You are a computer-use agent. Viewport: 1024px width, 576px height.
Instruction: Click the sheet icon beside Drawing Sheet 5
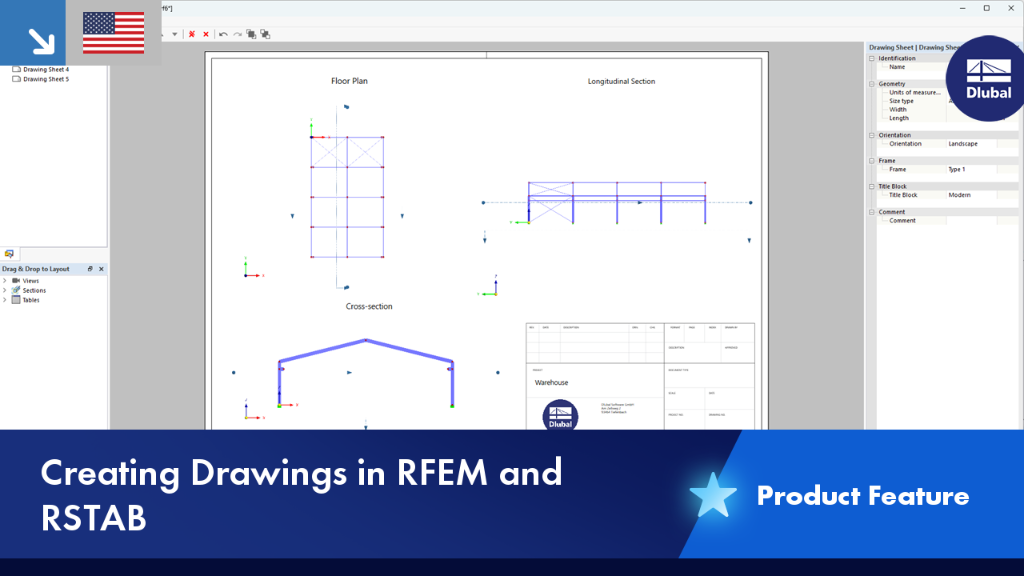pos(16,79)
